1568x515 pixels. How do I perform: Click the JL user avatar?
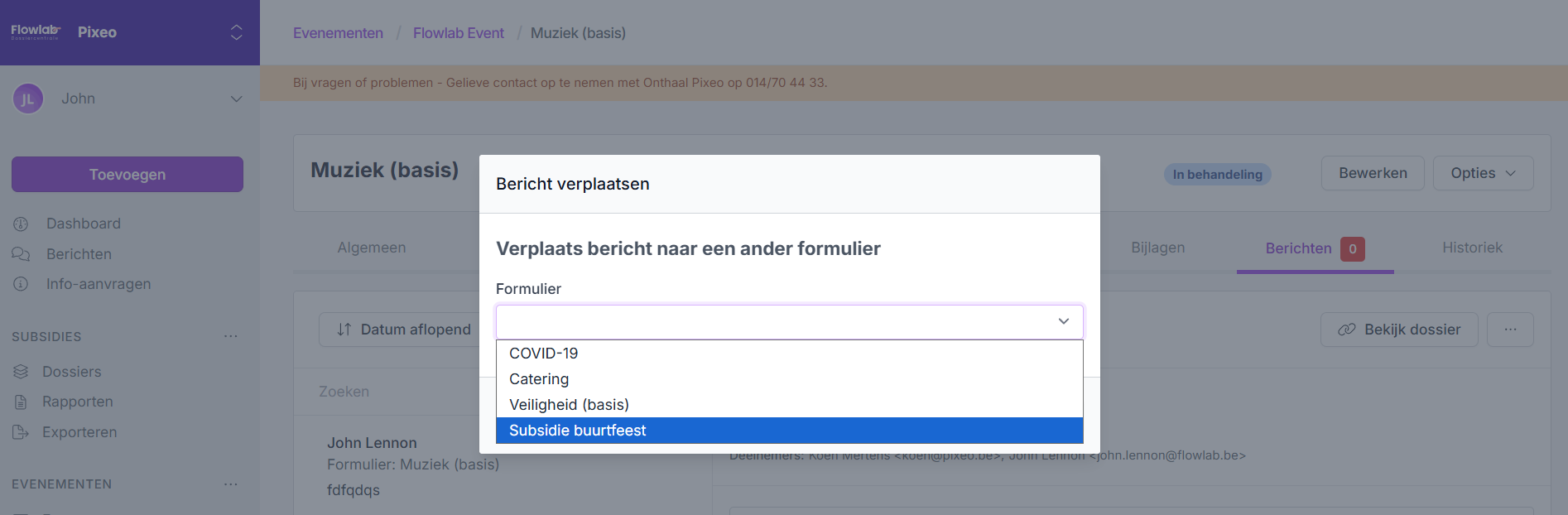pyautogui.click(x=27, y=99)
